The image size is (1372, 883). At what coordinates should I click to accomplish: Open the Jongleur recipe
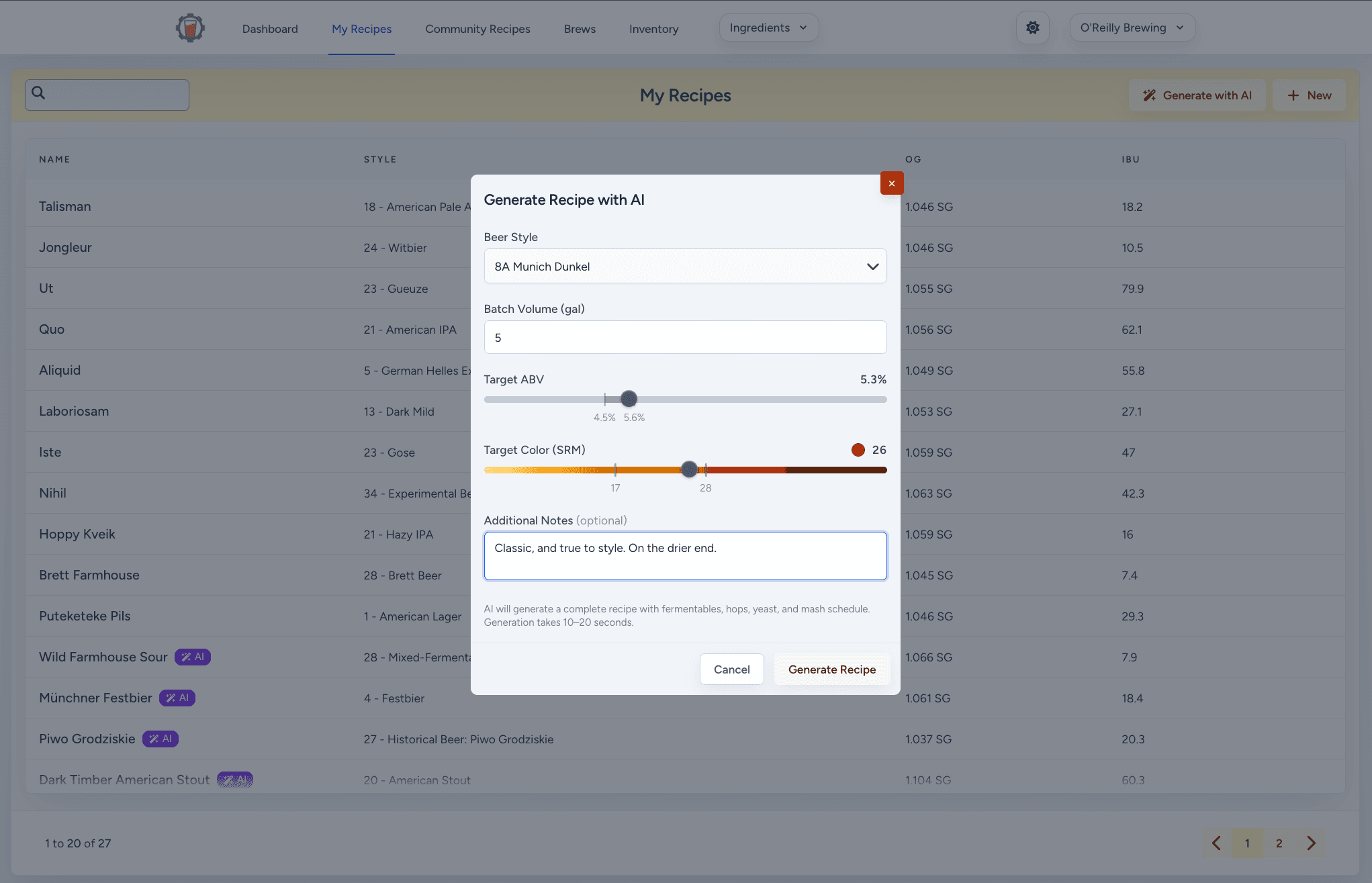tap(65, 247)
